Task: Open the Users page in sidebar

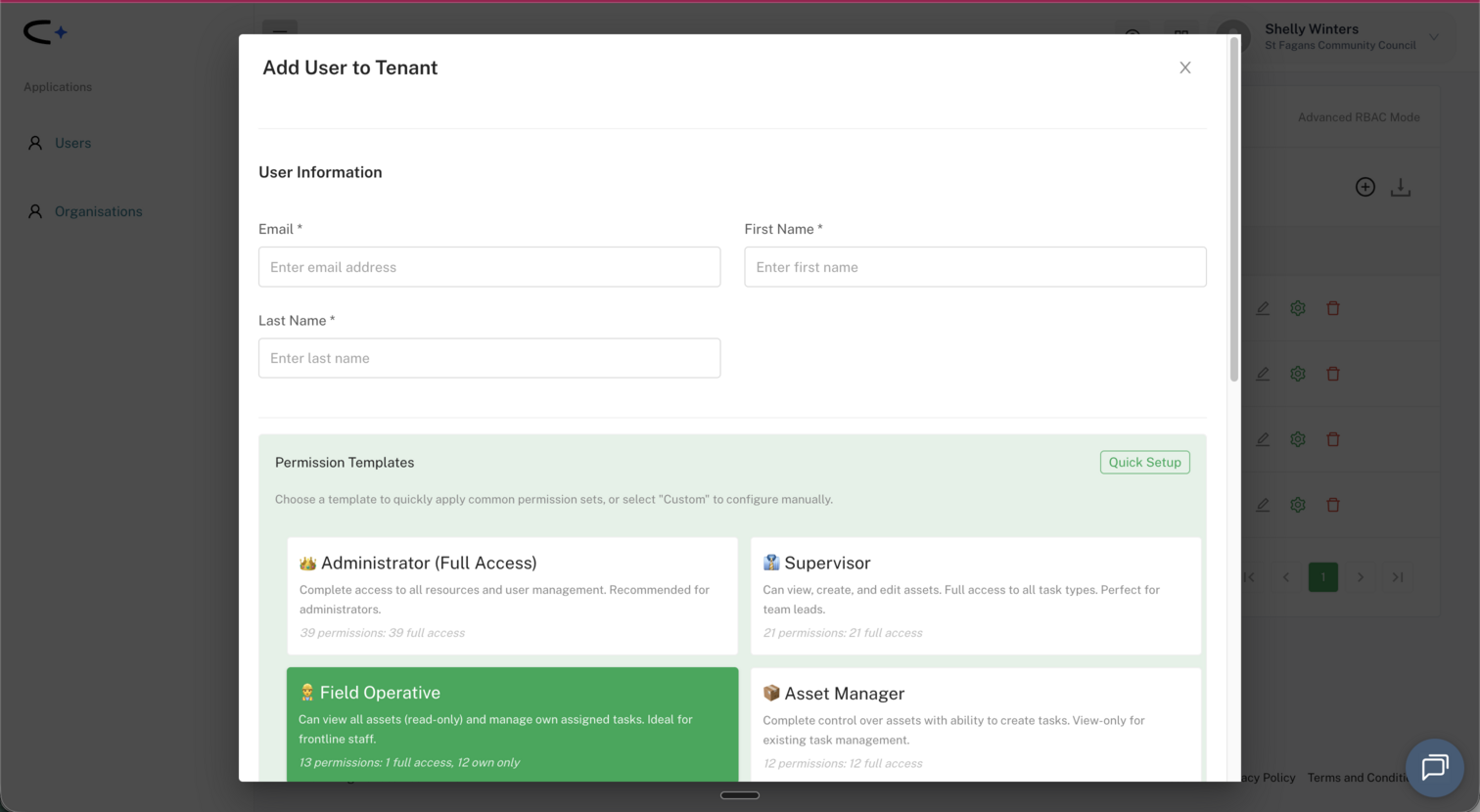Action: (x=72, y=143)
